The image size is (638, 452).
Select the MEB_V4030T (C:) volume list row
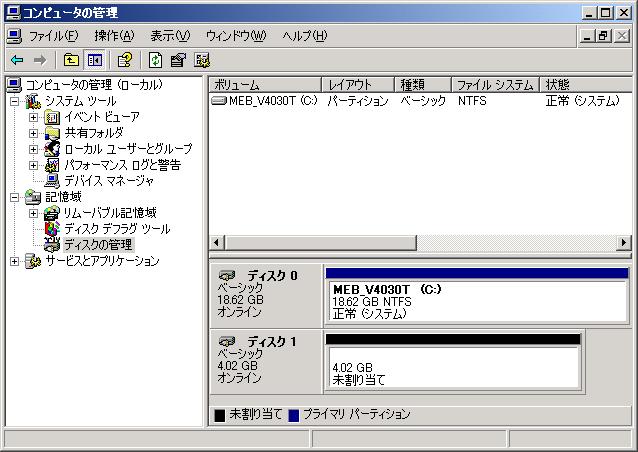420,100
